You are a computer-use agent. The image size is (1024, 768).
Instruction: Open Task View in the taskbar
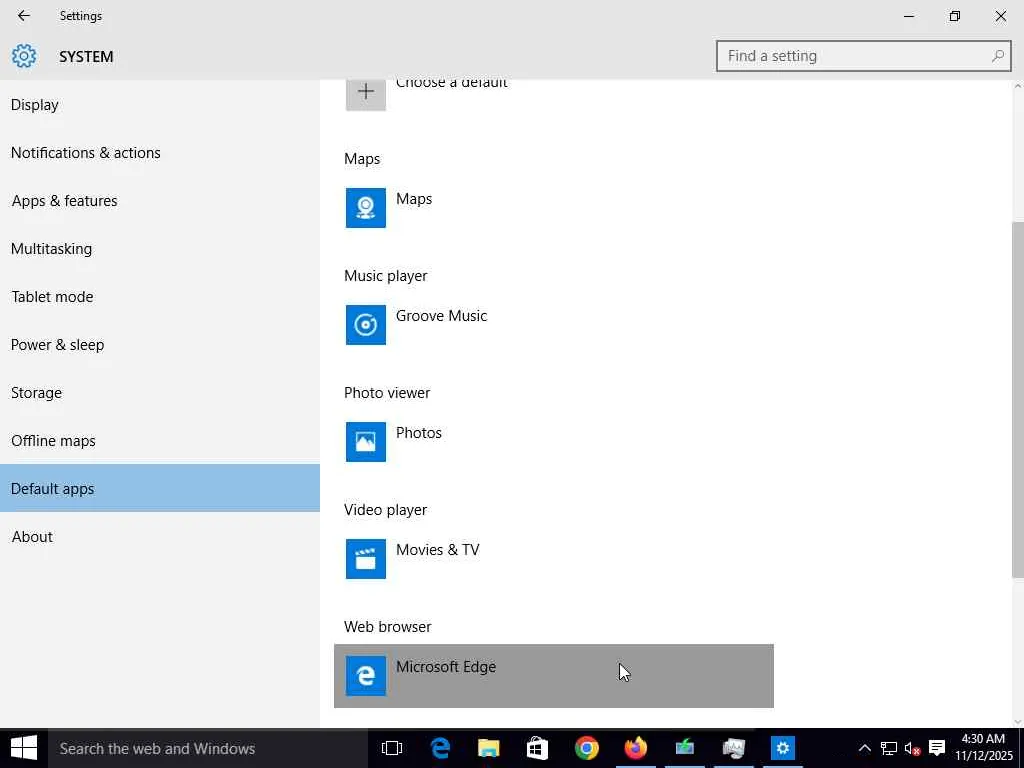392,748
